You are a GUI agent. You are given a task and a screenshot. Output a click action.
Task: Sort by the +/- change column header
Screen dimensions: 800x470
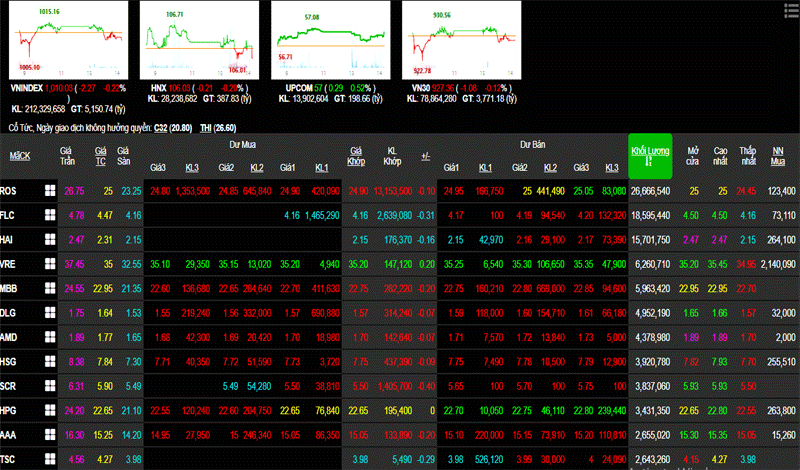pyautogui.click(x=426, y=156)
